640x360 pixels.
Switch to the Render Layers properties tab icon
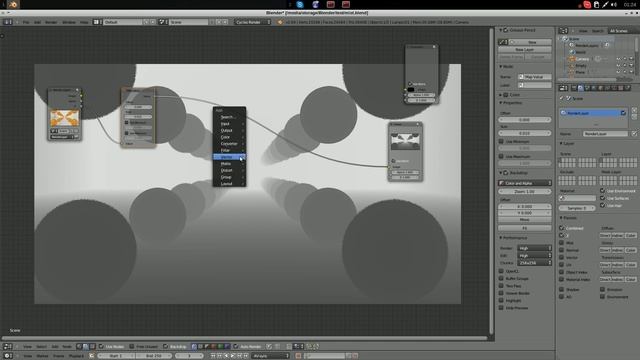pos(581,88)
